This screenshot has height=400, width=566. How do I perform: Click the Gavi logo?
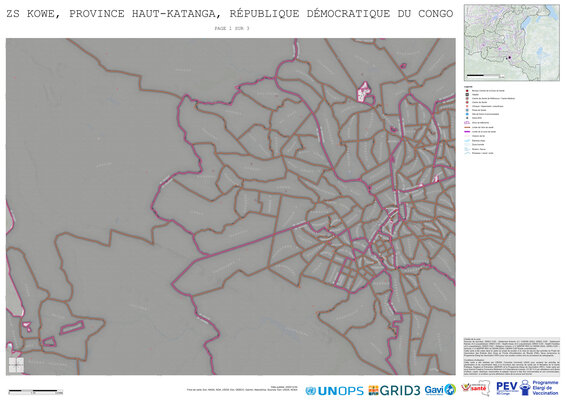(x=440, y=390)
